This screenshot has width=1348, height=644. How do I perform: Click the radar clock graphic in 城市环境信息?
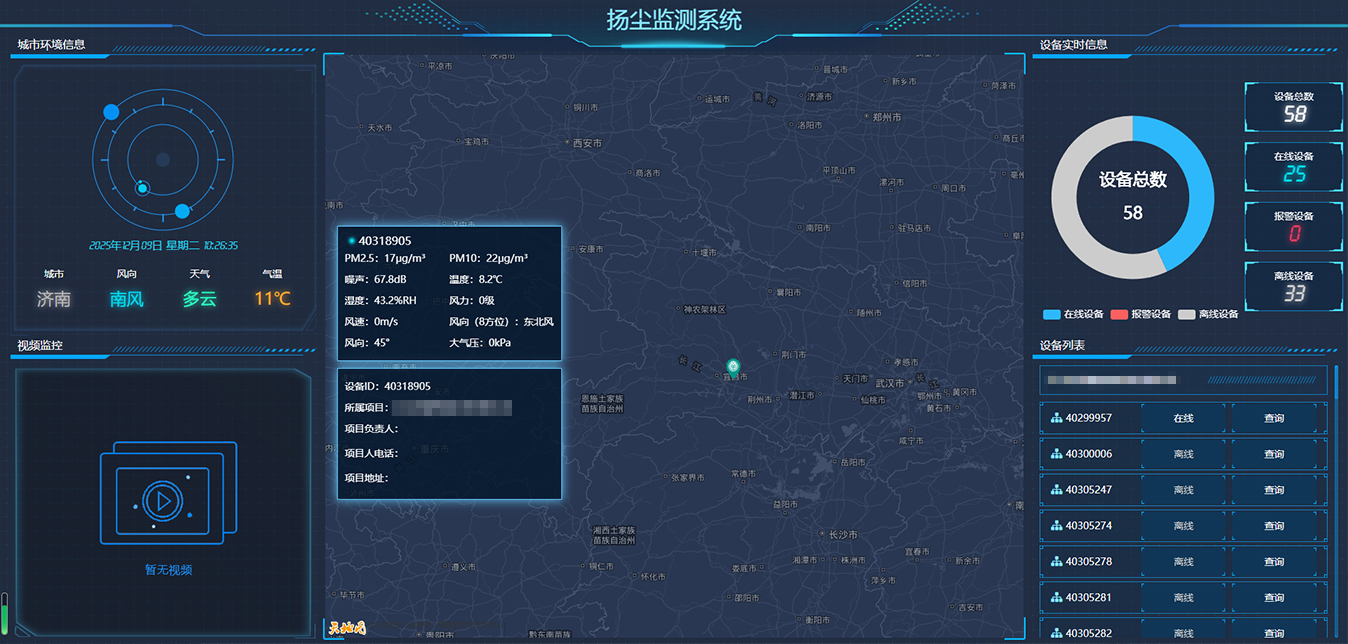point(162,159)
